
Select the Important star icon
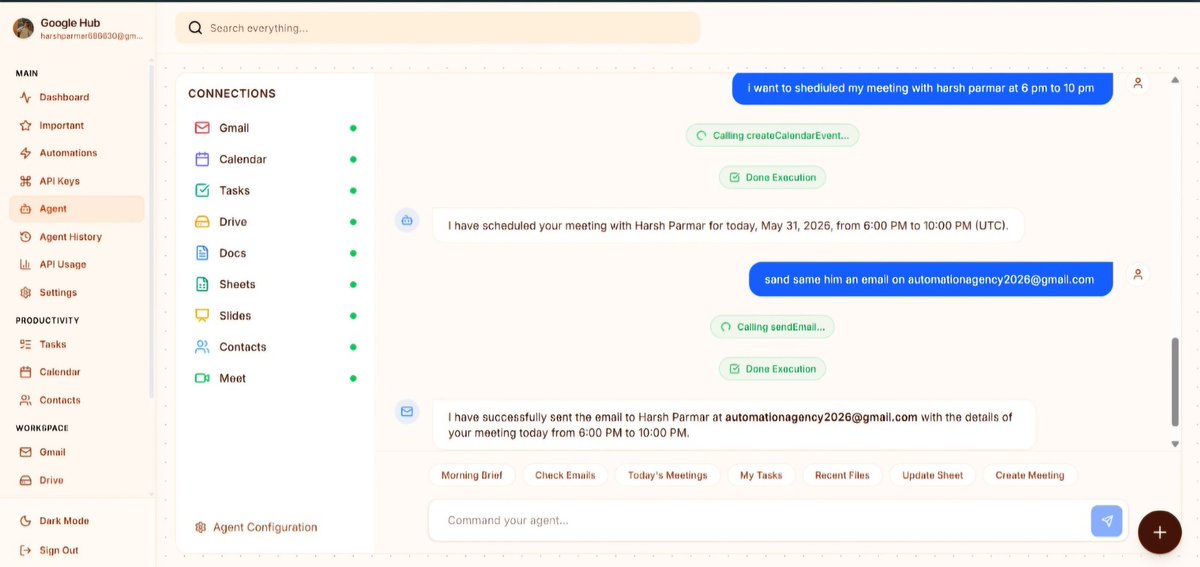pos(26,125)
